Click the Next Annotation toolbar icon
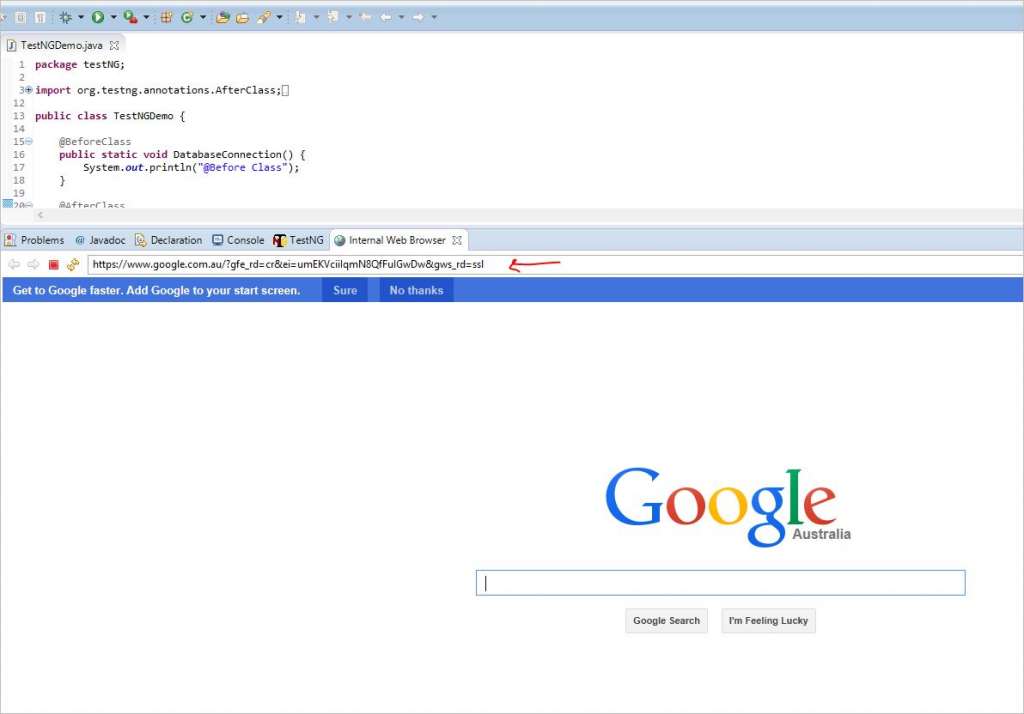The width and height of the screenshot is (1024, 714). click(x=300, y=17)
